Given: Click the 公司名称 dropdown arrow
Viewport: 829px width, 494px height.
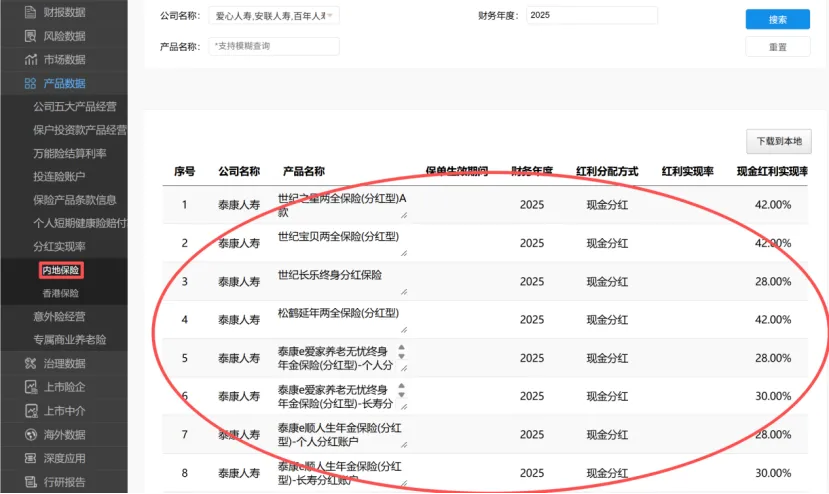Looking at the screenshot, I should click(330, 16).
